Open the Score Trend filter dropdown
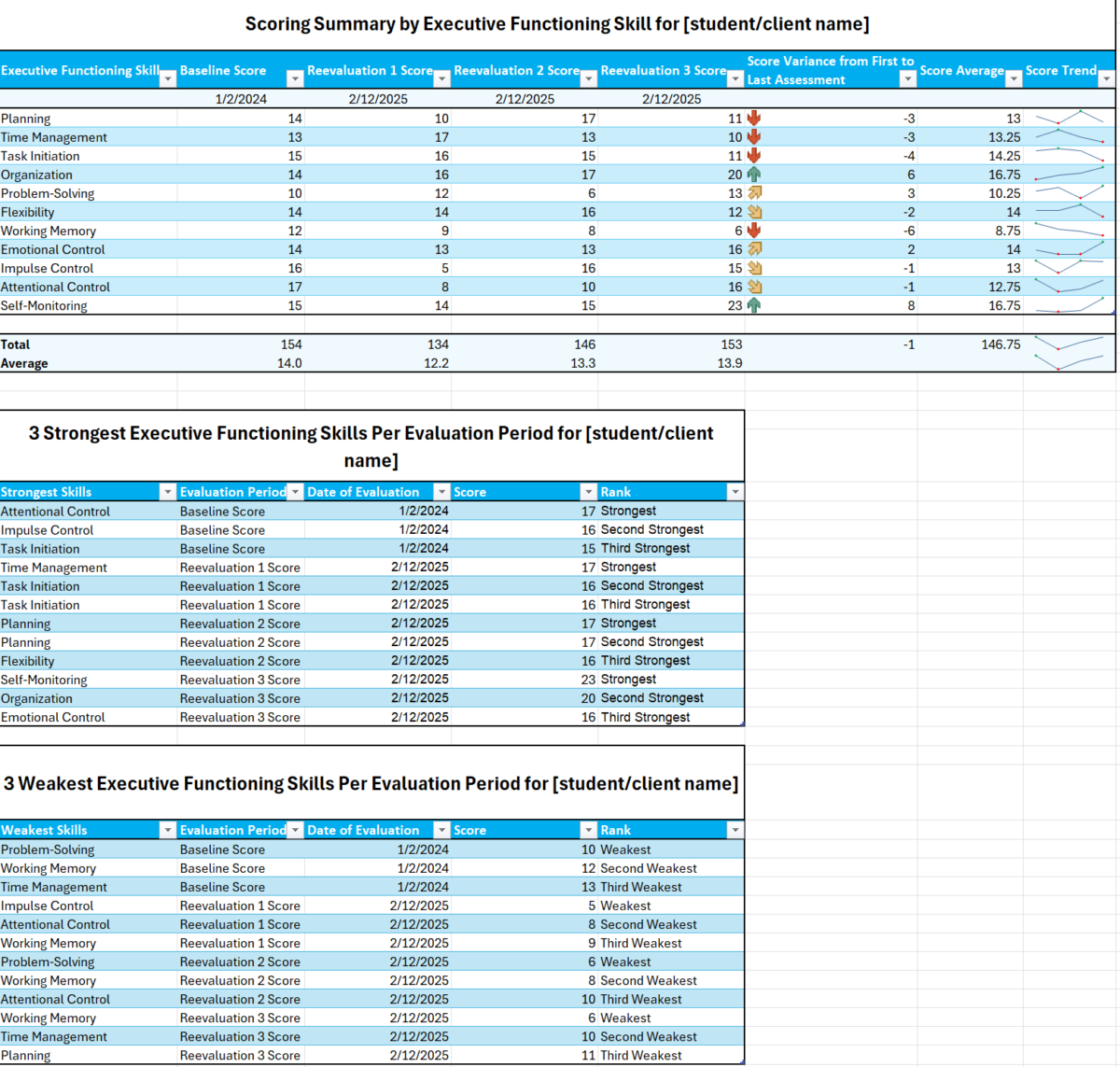 click(x=1106, y=79)
